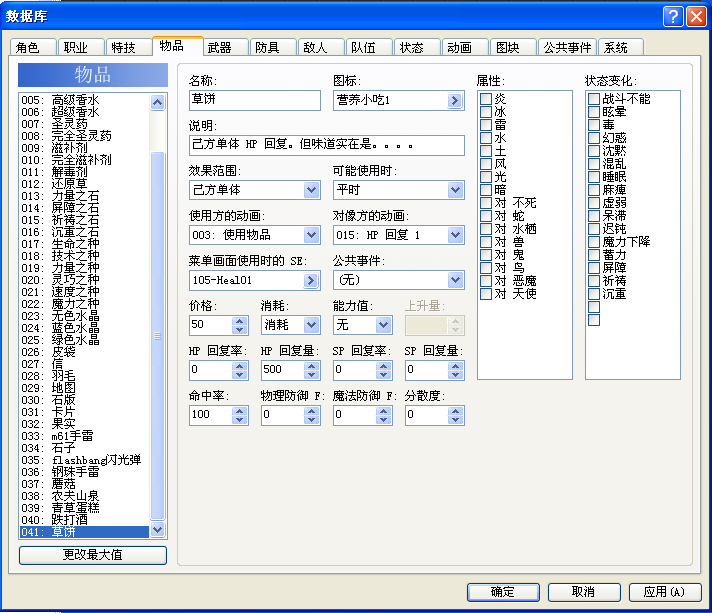Select item 038: 农夫山泉
The width and height of the screenshot is (712, 613).
point(84,496)
